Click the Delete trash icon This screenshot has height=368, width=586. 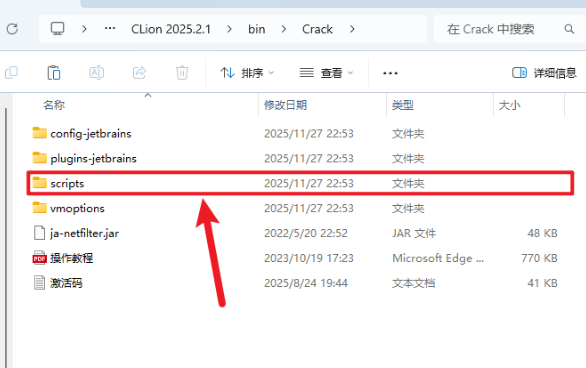pyautogui.click(x=182, y=72)
